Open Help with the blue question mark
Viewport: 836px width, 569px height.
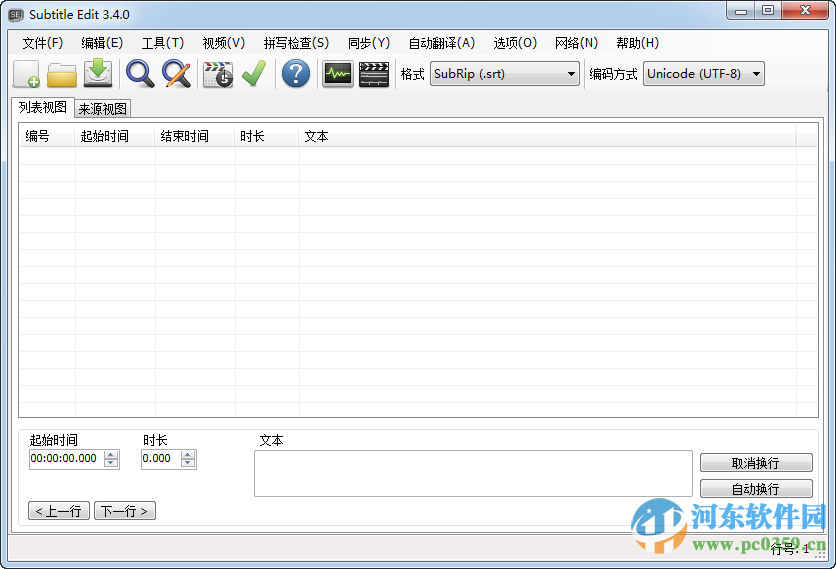point(296,74)
